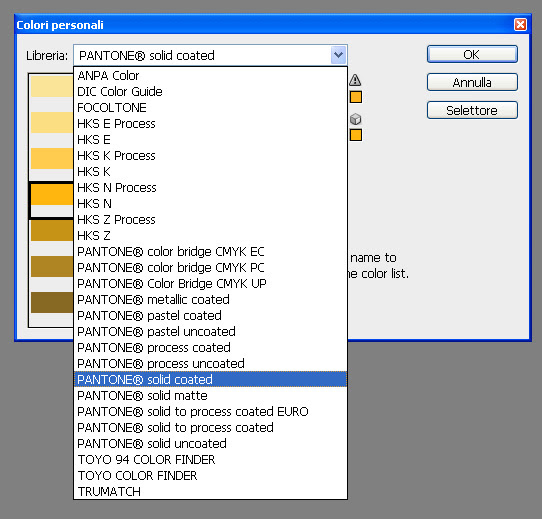Choose the TOYO COLOR FINDER entry
542x519 pixels.
click(210, 475)
